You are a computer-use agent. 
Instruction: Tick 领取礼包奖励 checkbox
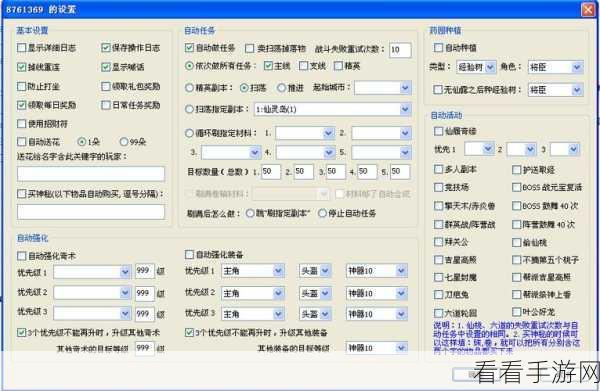pyautogui.click(x=106, y=86)
